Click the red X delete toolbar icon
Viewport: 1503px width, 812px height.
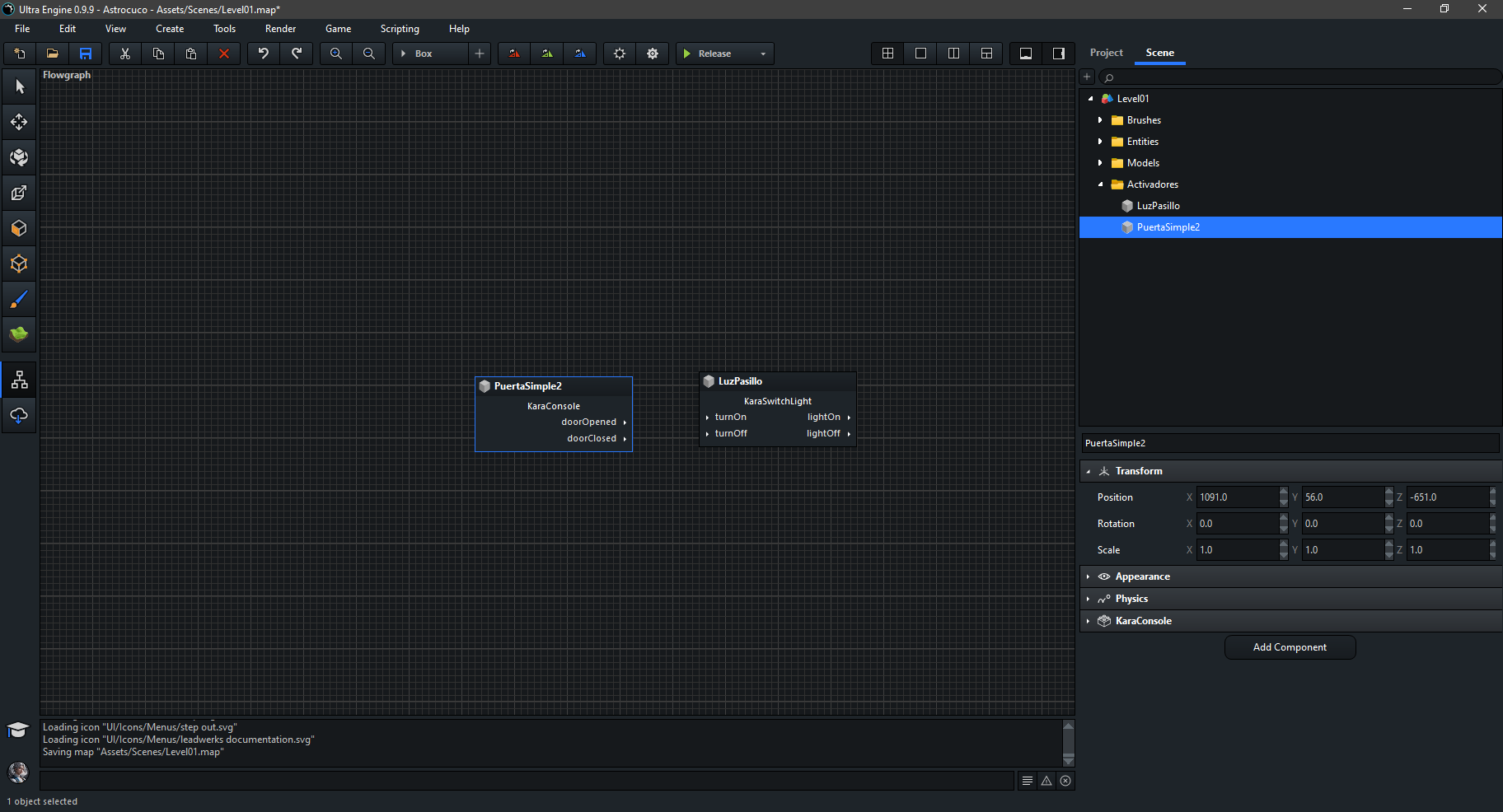(223, 54)
